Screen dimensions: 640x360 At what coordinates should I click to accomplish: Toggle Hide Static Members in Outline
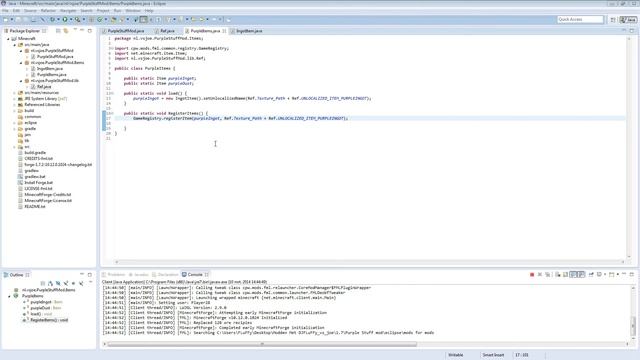66,283
